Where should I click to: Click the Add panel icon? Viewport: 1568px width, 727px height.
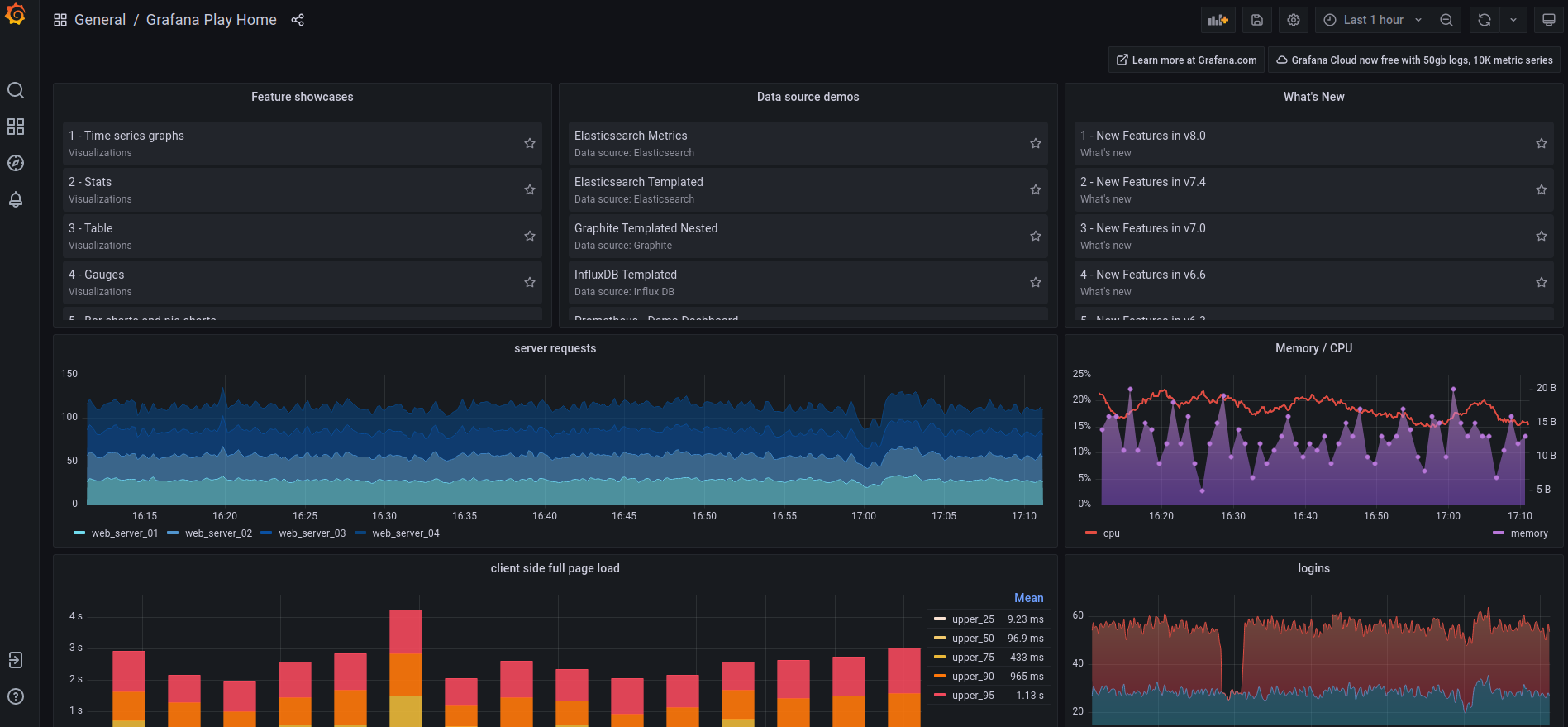click(1218, 20)
